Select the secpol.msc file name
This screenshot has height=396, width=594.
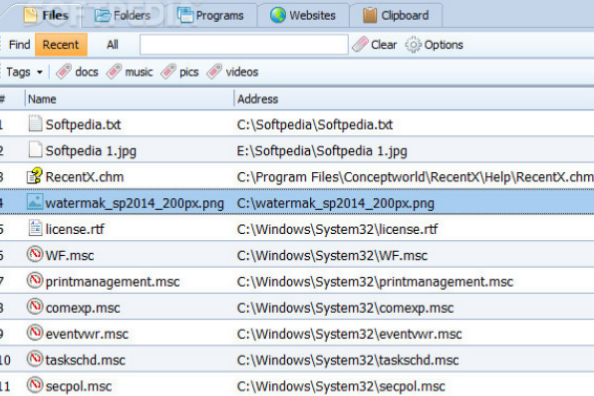point(78,387)
